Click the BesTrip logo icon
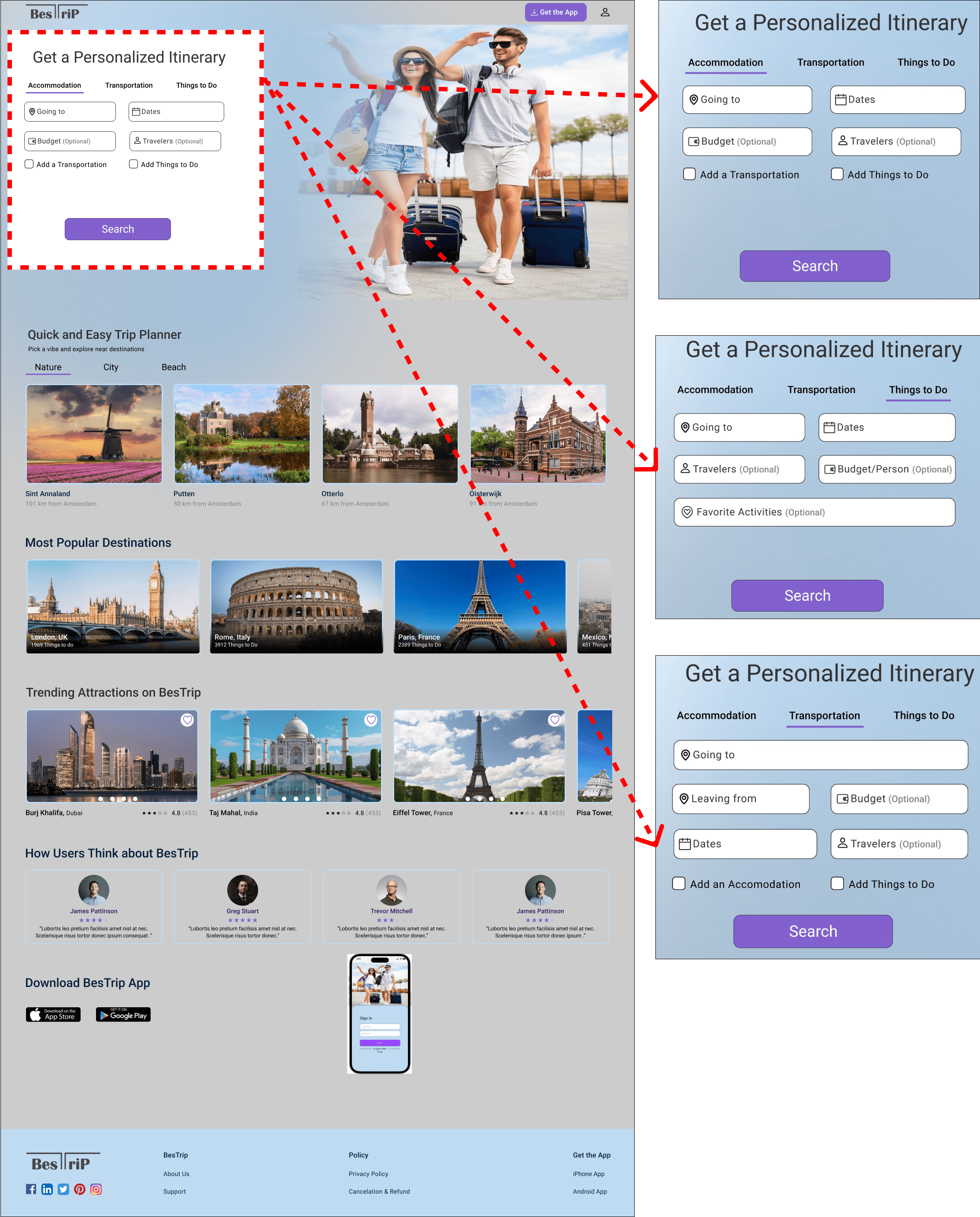This screenshot has width=980, height=1217. (54, 12)
